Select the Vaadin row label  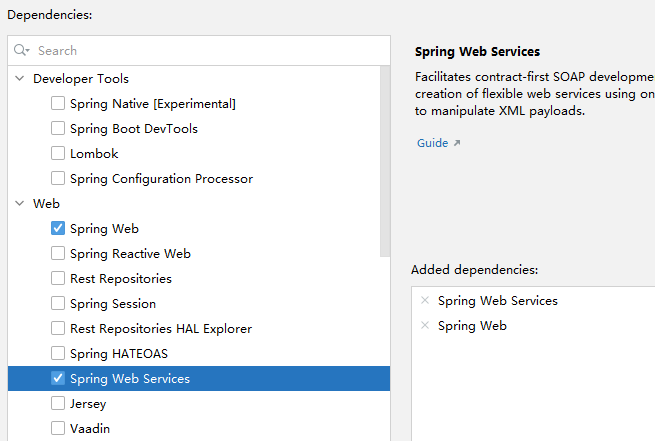coord(90,428)
